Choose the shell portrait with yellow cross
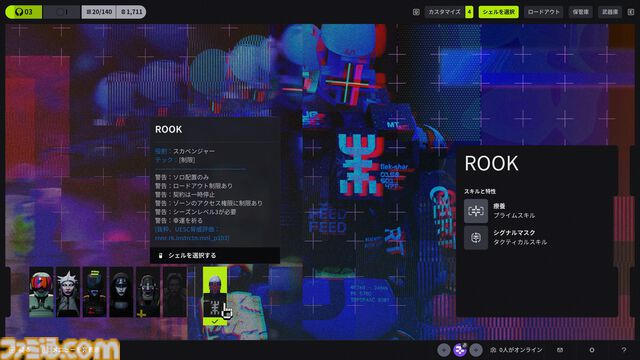 [148, 292]
